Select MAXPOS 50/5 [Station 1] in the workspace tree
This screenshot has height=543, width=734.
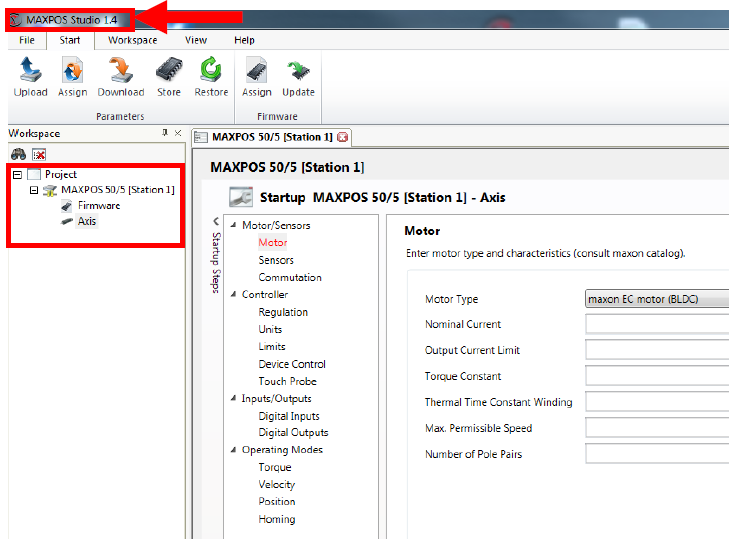pos(117,190)
